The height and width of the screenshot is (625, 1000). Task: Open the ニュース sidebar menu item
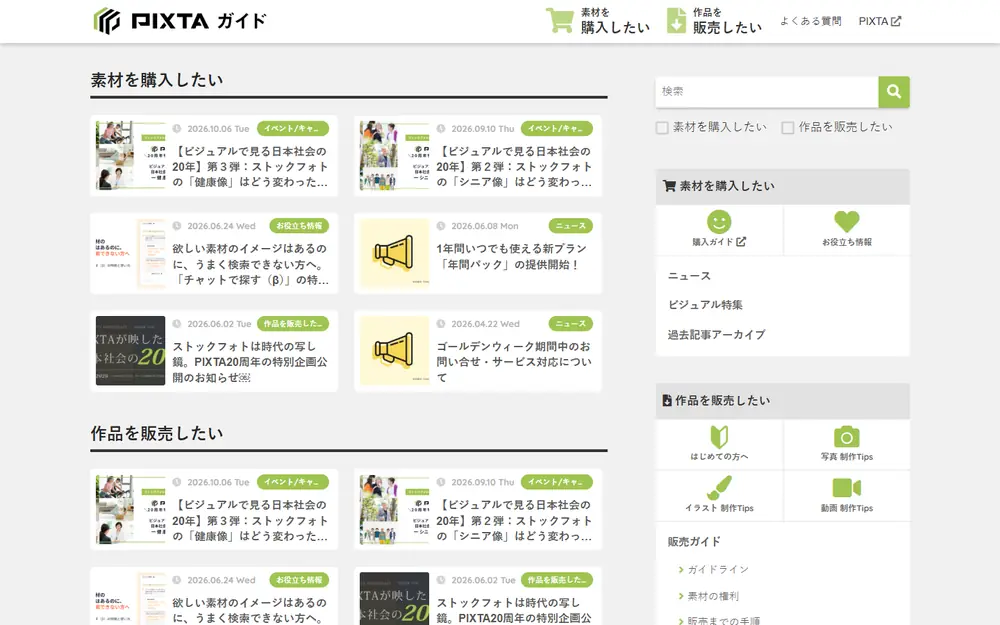689,276
